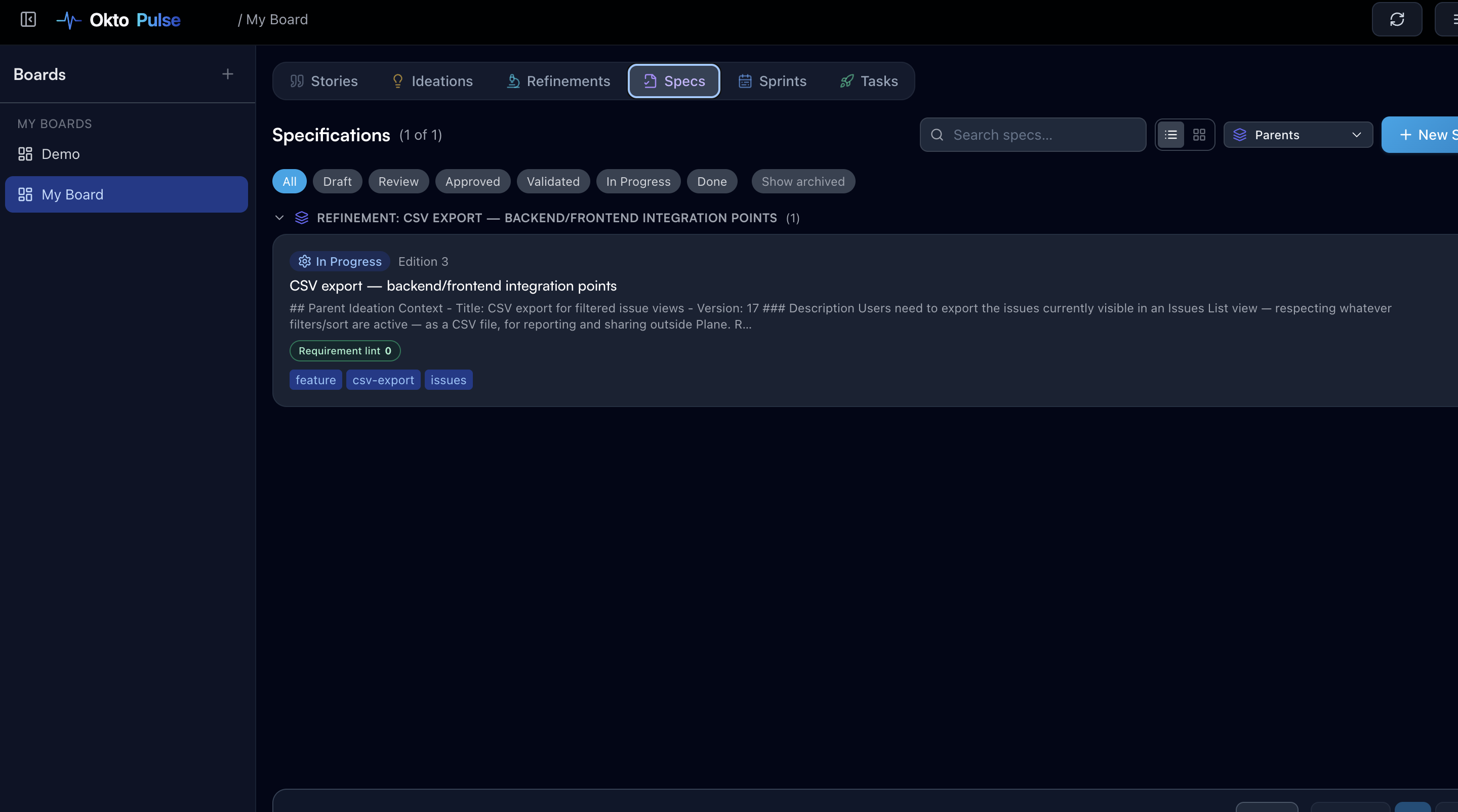Image resolution: width=1458 pixels, height=812 pixels.
Task: Click the New Spec button
Action: click(1421, 135)
